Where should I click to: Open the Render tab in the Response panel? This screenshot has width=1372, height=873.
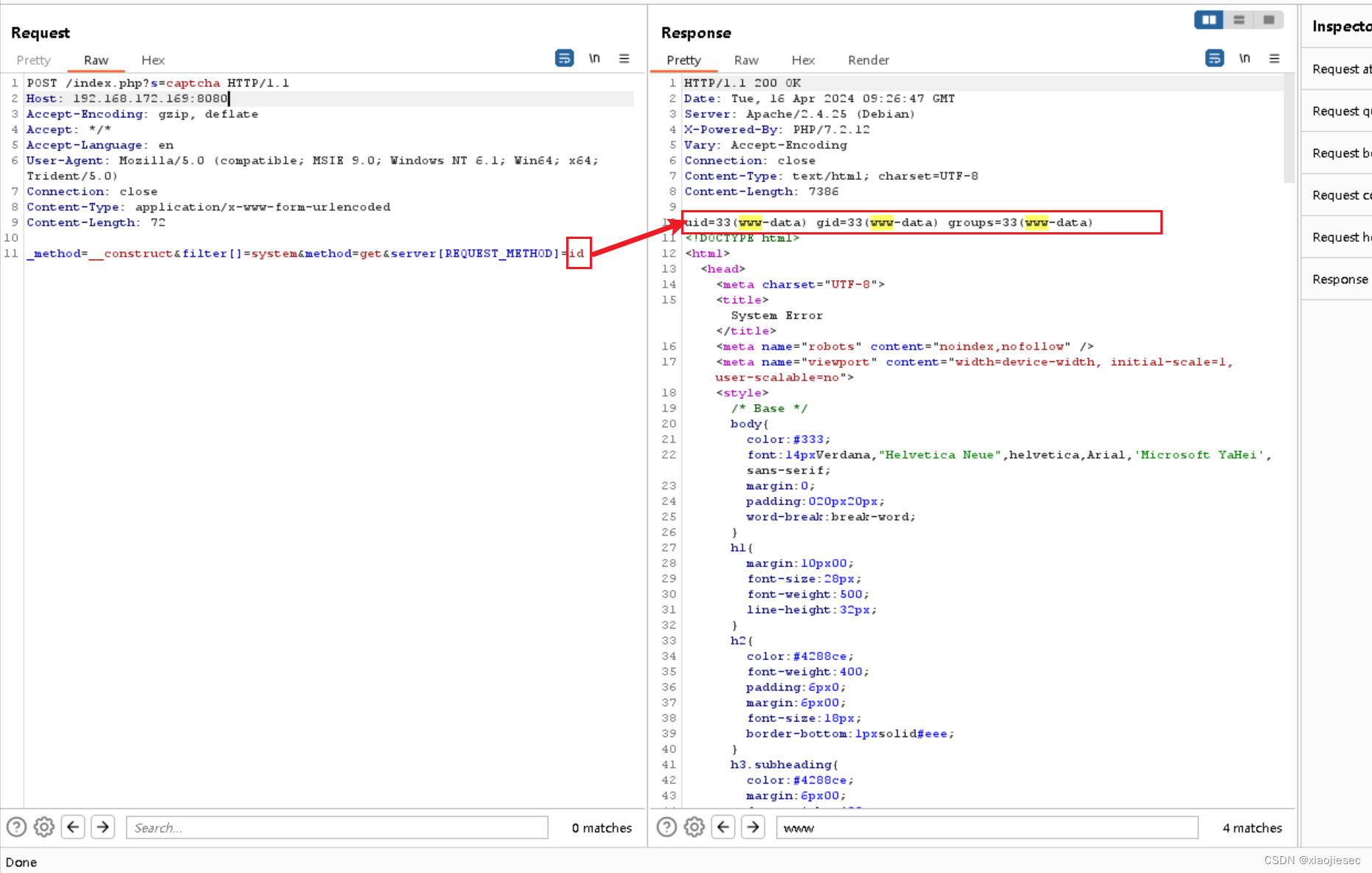pos(868,60)
